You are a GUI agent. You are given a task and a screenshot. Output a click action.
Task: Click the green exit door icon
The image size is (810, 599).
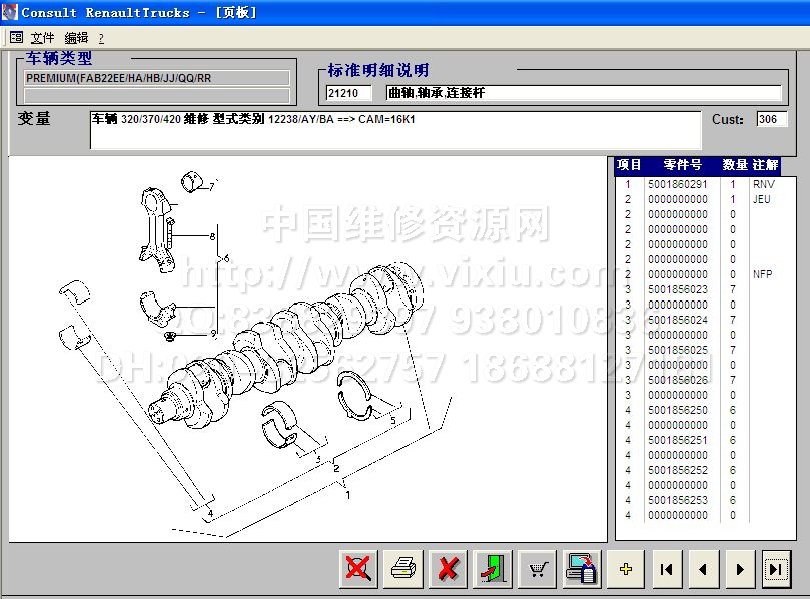pos(494,569)
